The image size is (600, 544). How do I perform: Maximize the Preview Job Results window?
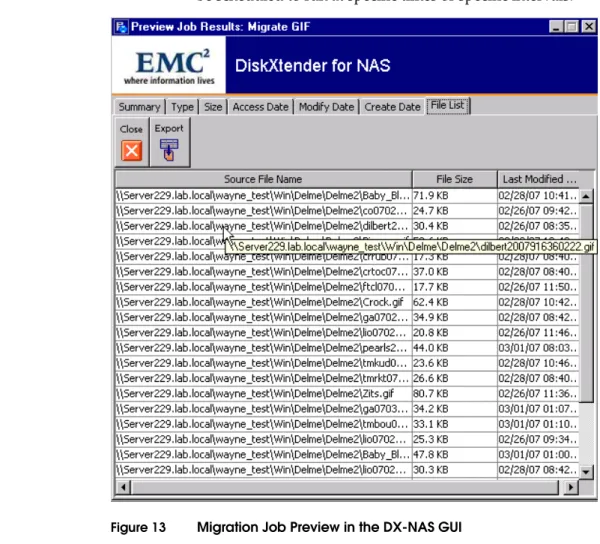572,27
